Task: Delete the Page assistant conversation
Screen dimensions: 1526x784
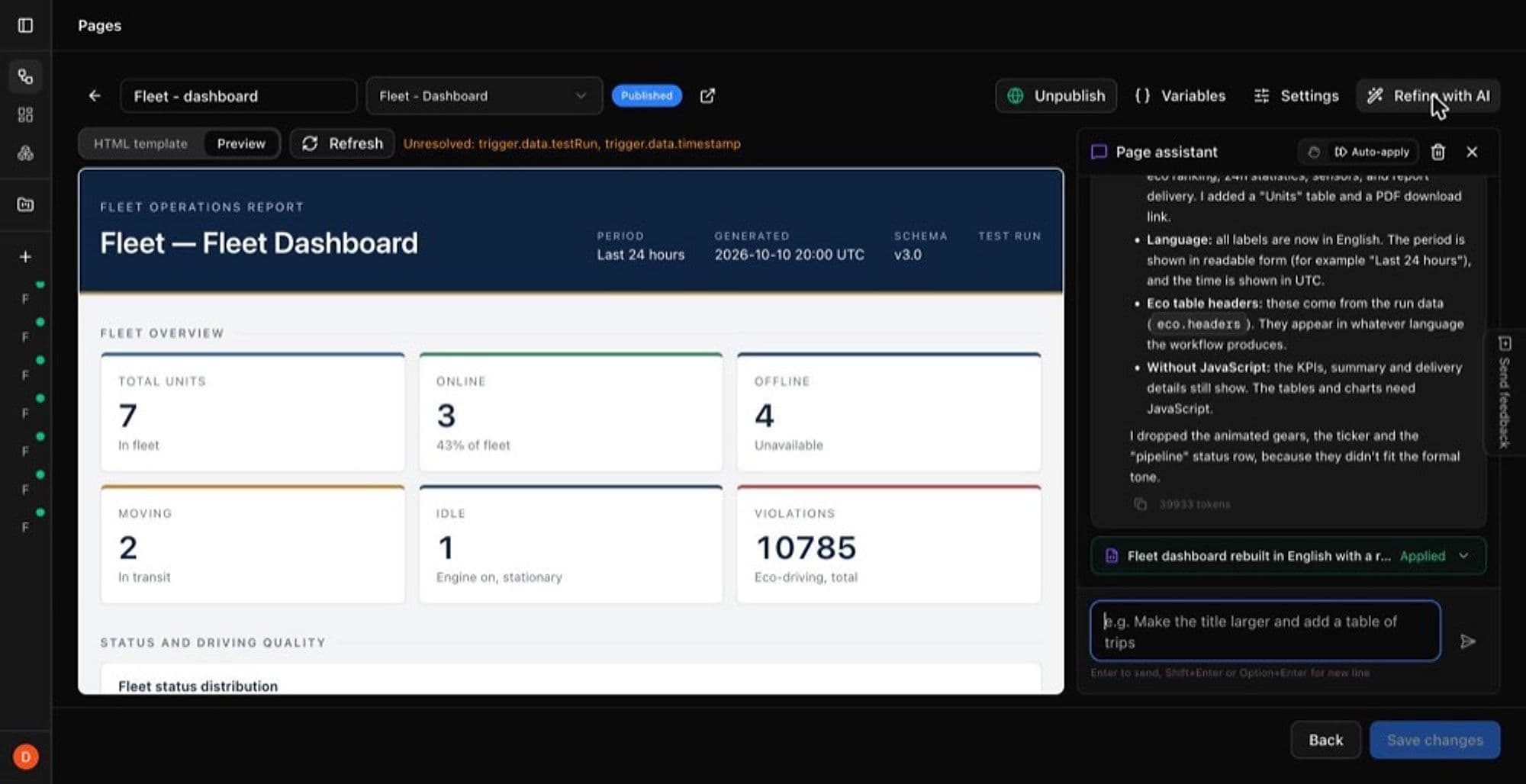Action: [x=1437, y=152]
